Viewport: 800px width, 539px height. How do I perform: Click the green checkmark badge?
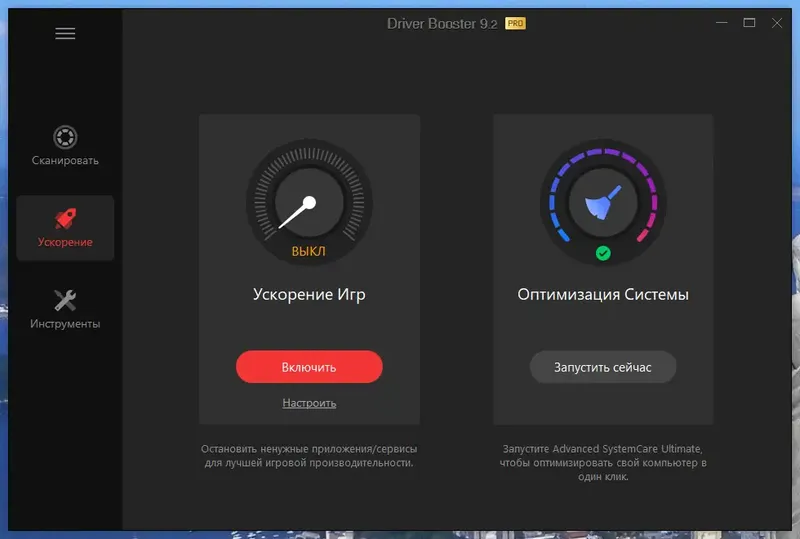tap(603, 253)
